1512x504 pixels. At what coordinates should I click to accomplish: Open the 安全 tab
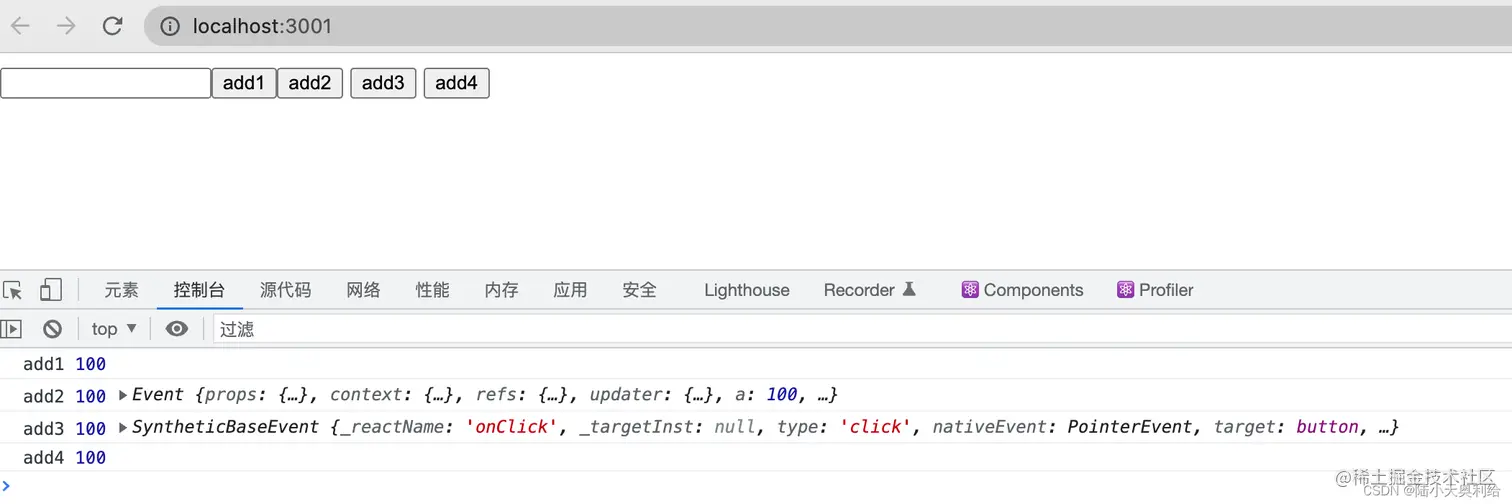point(640,290)
